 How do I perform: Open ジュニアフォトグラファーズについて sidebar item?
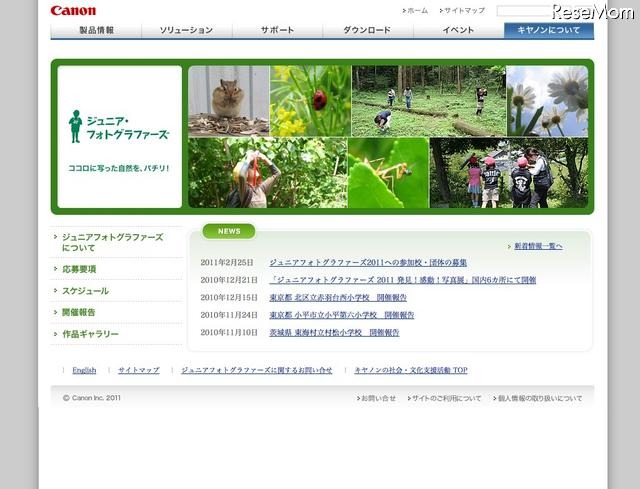(112, 242)
